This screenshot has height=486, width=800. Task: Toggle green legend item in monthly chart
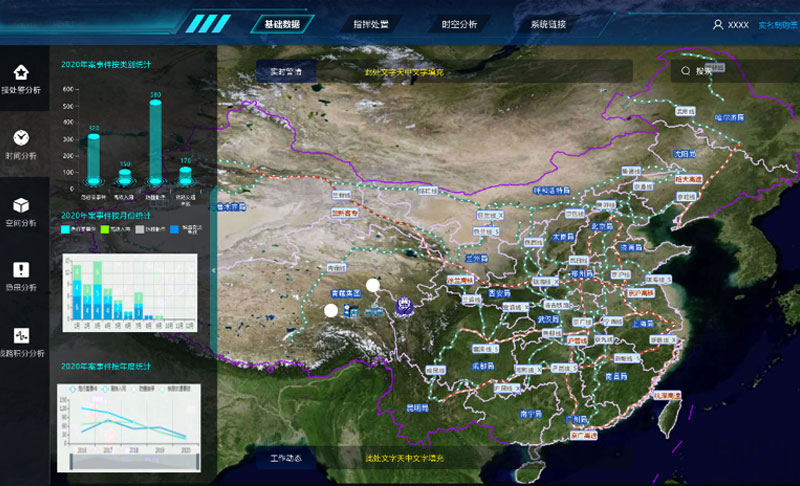(105, 229)
